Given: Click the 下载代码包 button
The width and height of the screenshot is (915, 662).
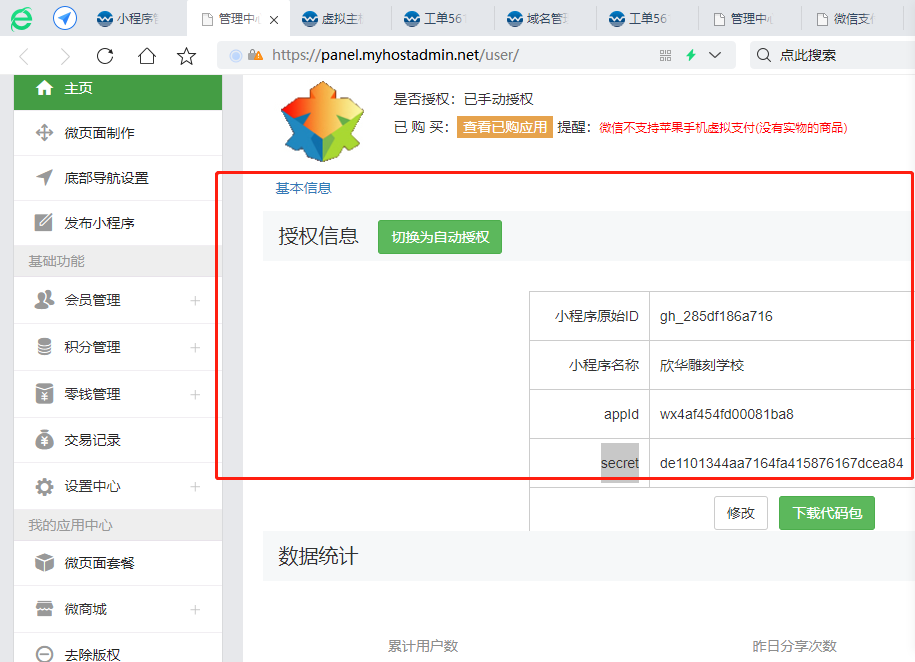Looking at the screenshot, I should point(826,513).
